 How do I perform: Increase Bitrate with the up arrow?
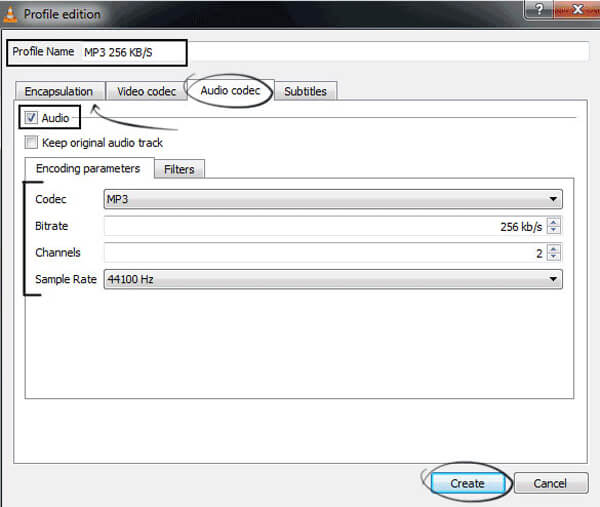tap(554, 222)
